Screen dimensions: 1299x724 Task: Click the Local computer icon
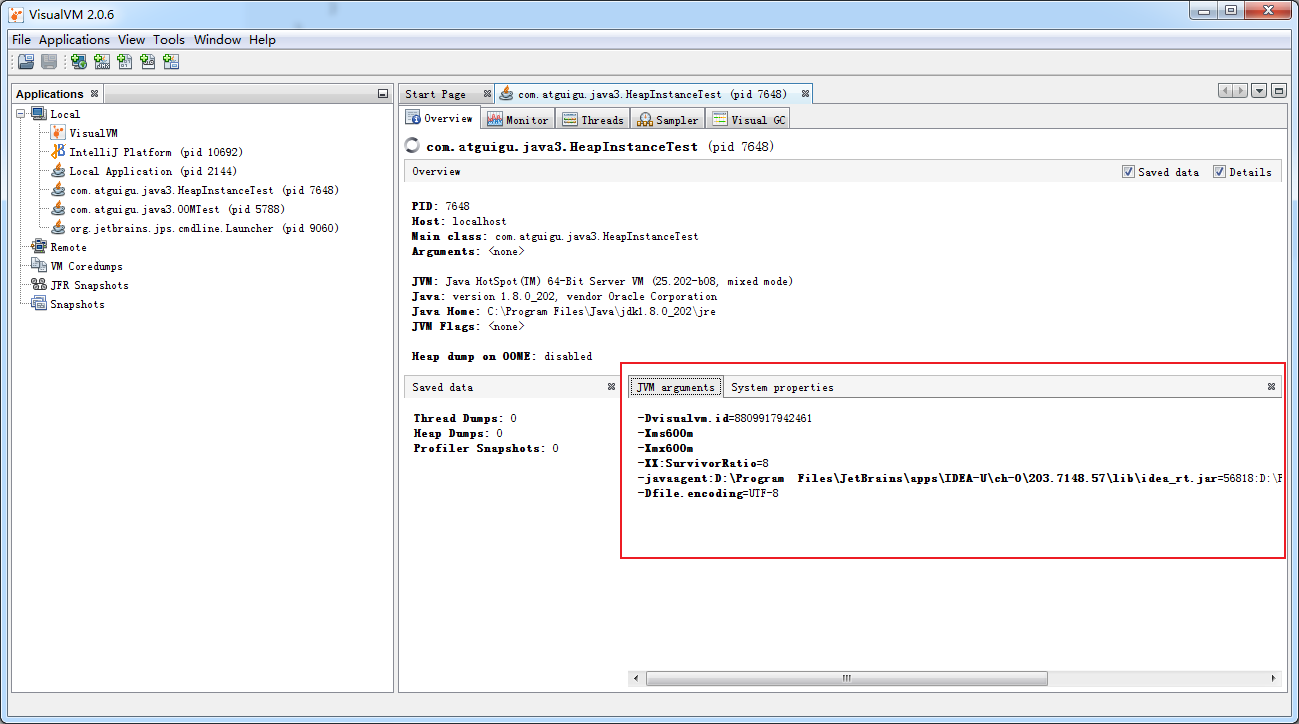point(39,114)
